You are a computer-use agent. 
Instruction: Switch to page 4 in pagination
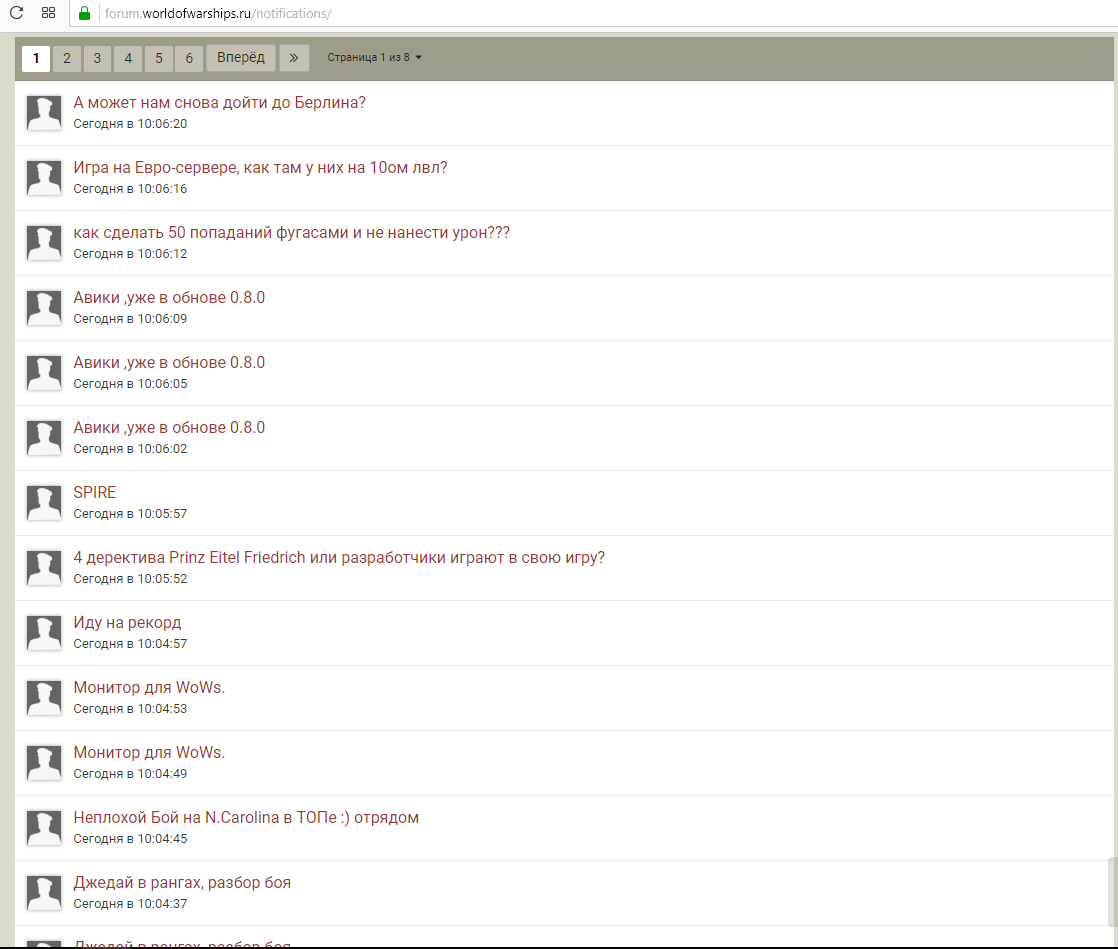point(128,58)
